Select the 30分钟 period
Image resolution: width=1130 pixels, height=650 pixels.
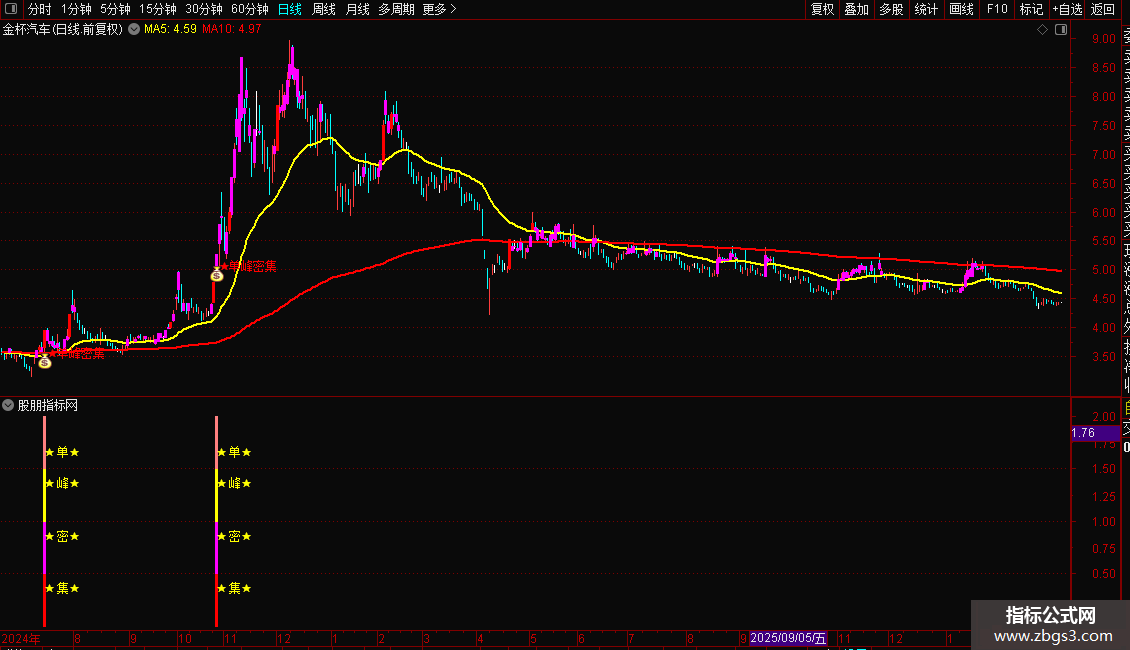[x=203, y=9]
